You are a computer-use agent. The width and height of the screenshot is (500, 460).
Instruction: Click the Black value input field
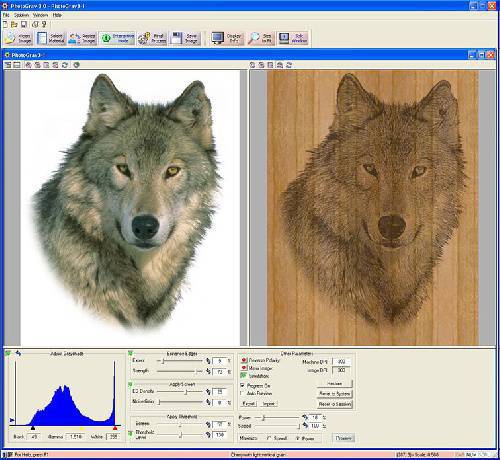[x=33, y=437]
